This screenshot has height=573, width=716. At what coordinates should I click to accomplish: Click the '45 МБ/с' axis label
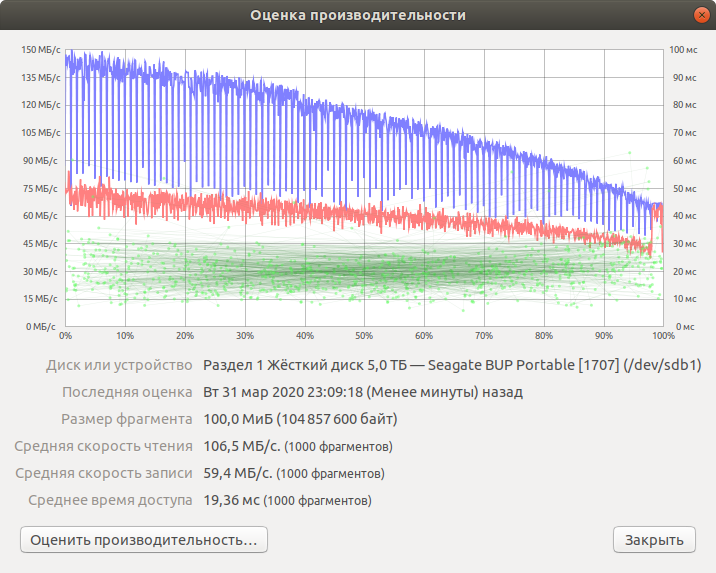(41, 244)
